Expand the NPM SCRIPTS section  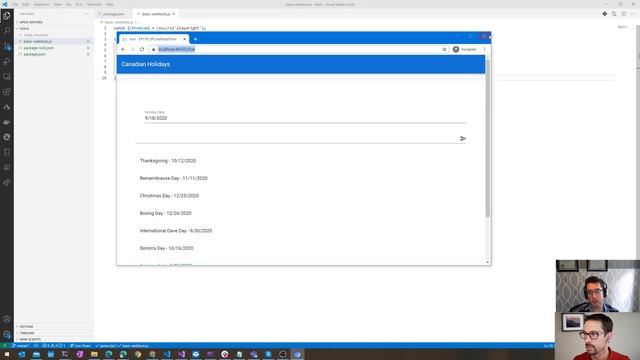55,340
